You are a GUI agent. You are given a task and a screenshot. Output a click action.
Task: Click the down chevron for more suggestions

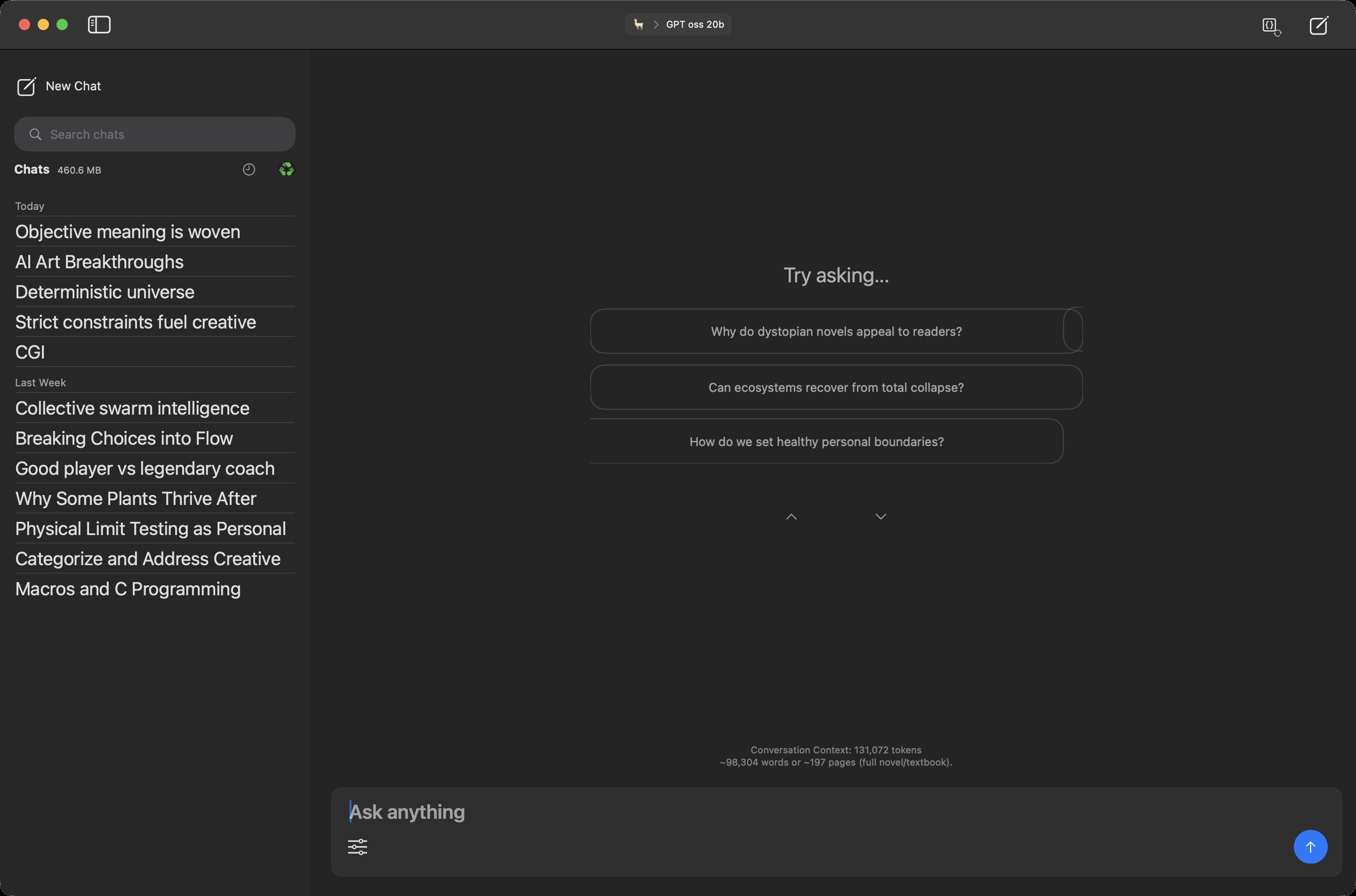[x=880, y=516]
